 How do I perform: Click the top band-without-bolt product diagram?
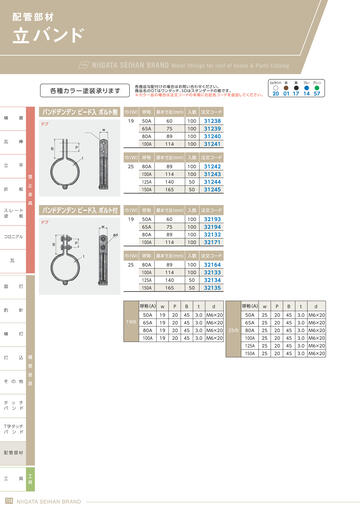(80, 157)
